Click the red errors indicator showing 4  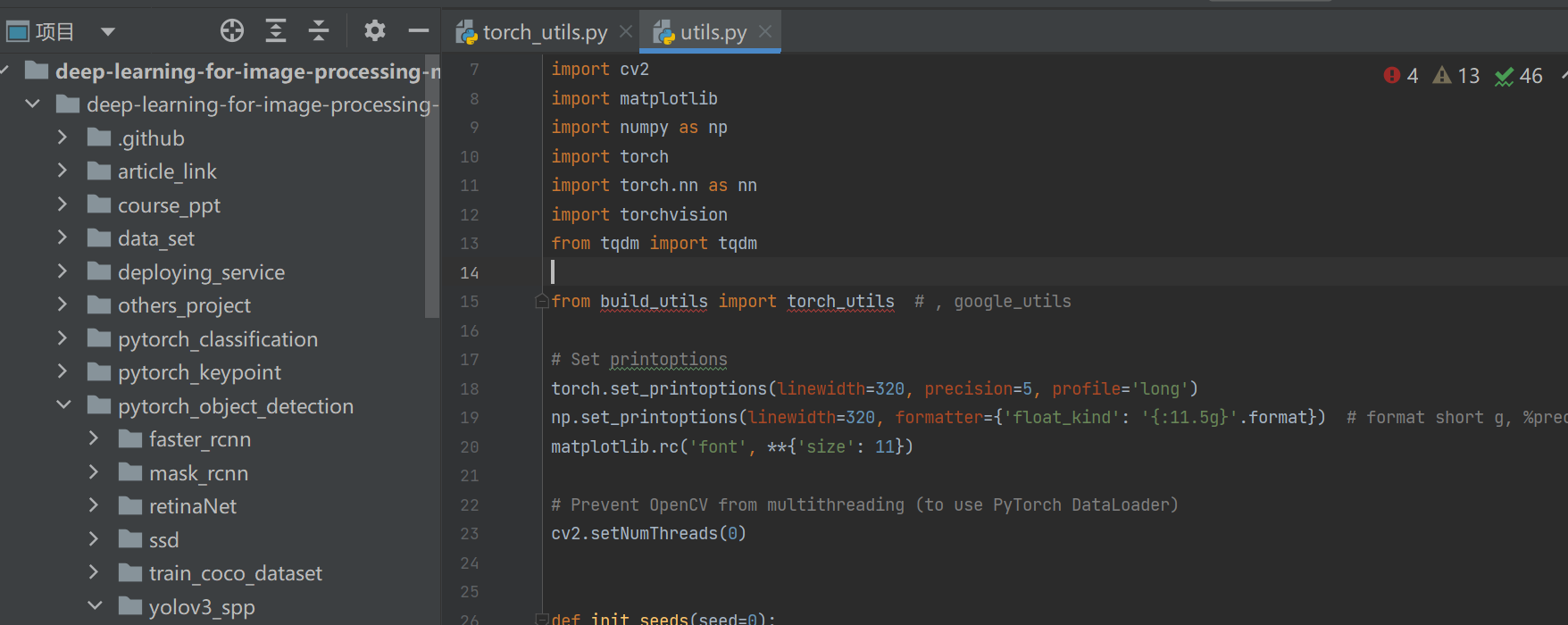pos(1401,76)
